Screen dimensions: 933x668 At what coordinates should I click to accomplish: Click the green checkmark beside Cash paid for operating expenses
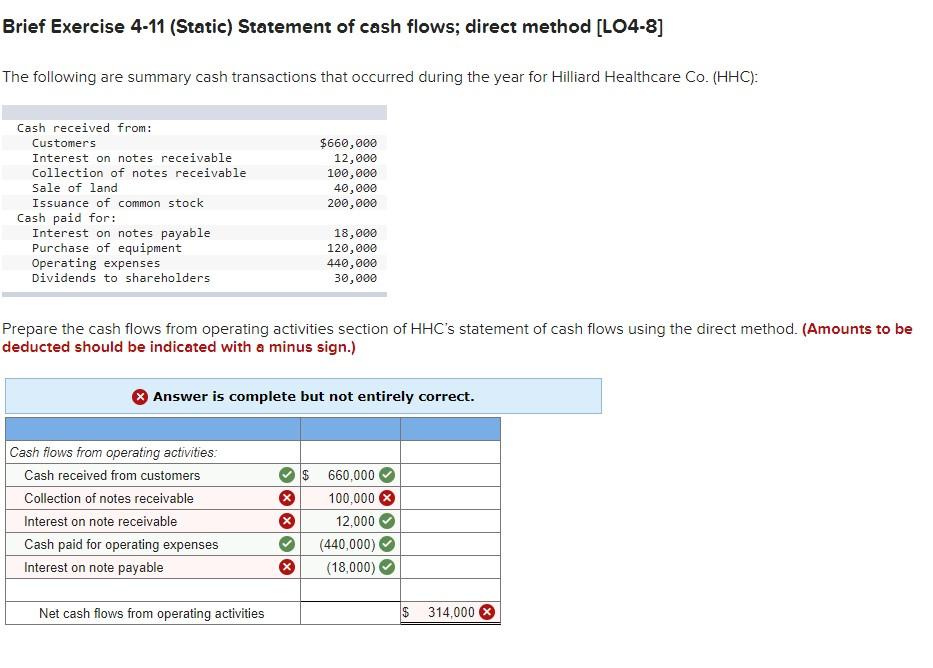[287, 544]
